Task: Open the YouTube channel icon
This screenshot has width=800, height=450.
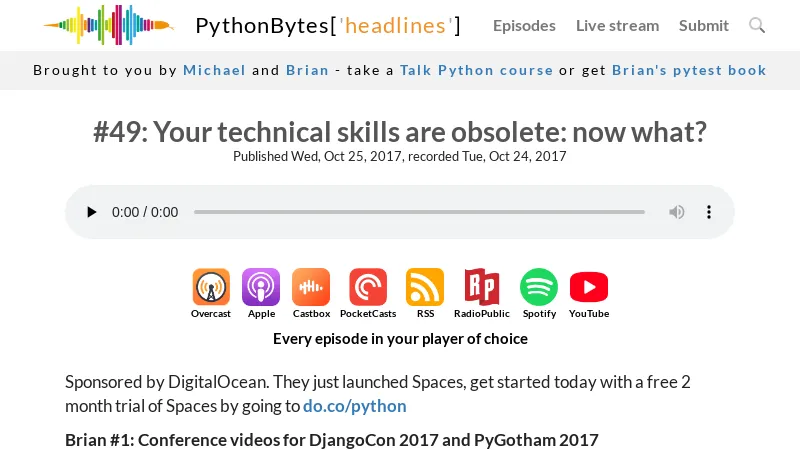Action: click(x=589, y=287)
